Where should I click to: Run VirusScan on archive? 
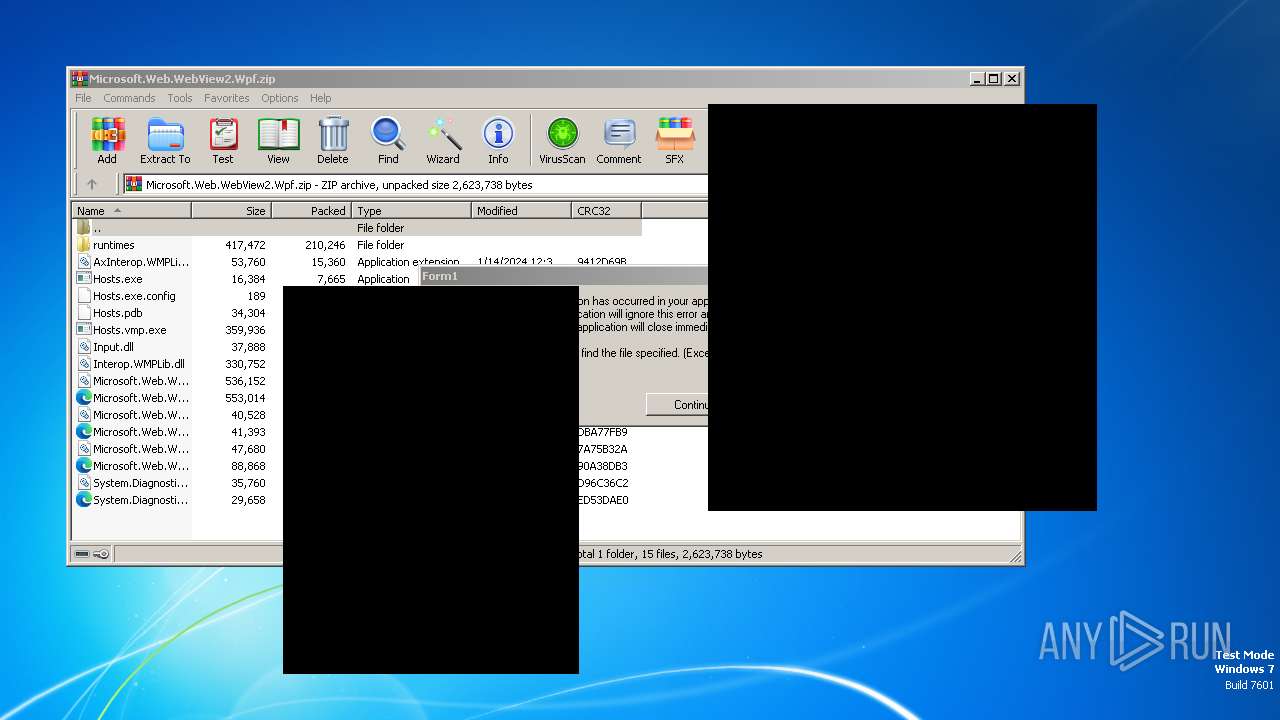562,140
